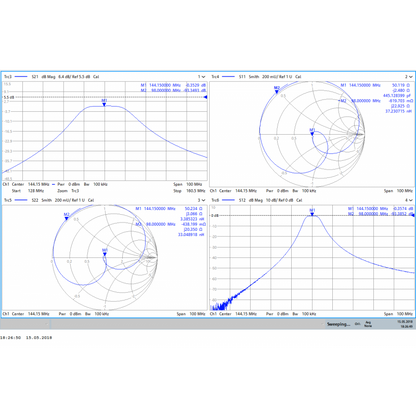The image size is (416, 416).
Task: Click the Sweeping... status indicator
Action: click(x=338, y=324)
